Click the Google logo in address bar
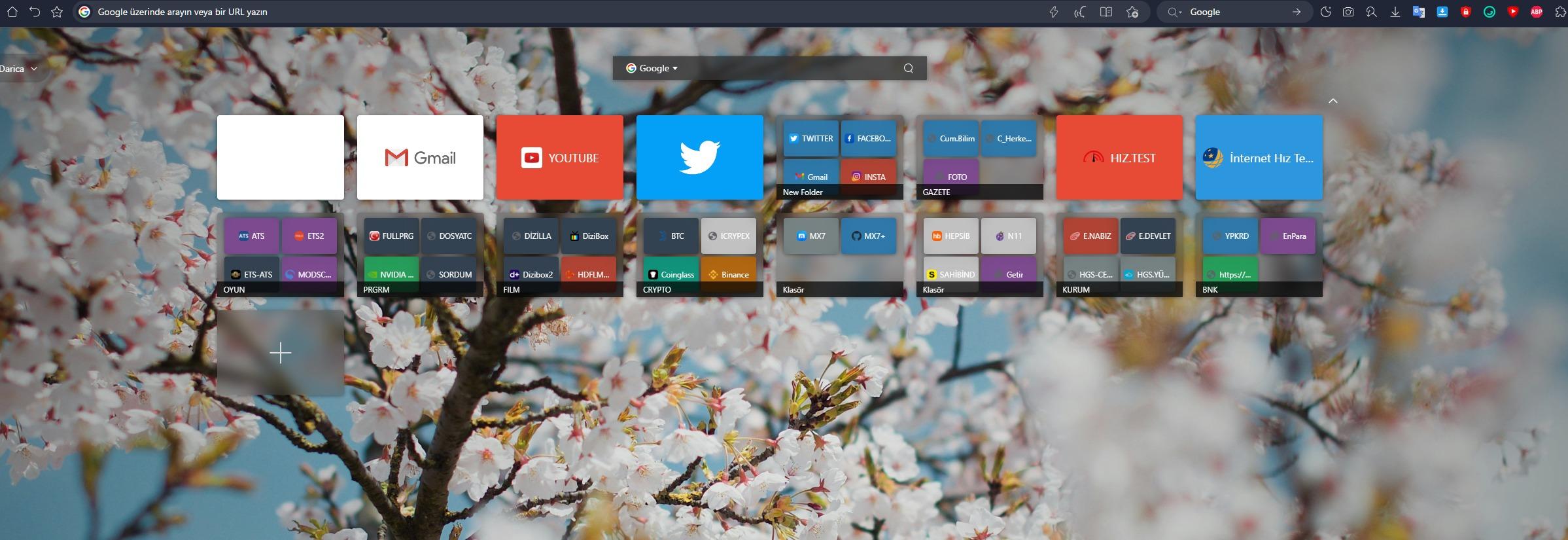The width and height of the screenshot is (1568, 540). (84, 12)
